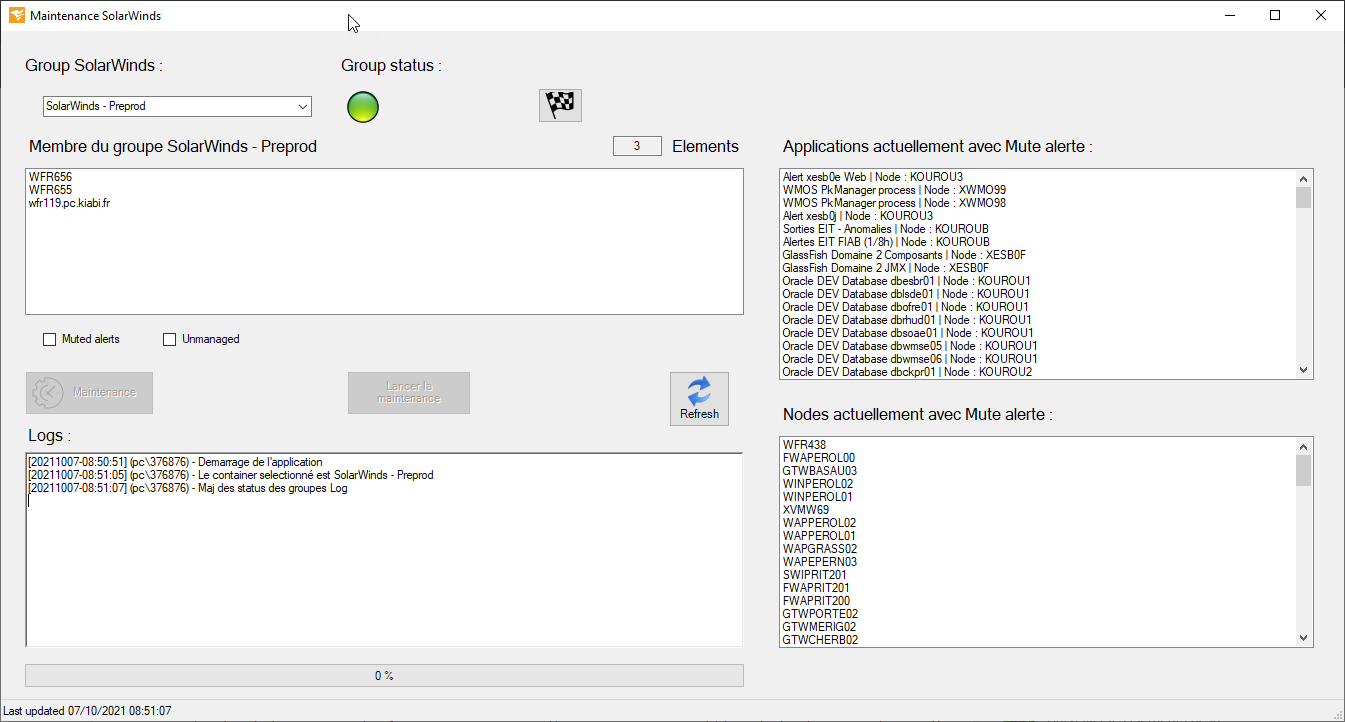
Task: Minimize the Maintenance SolarWinds window
Action: pos(1229,15)
